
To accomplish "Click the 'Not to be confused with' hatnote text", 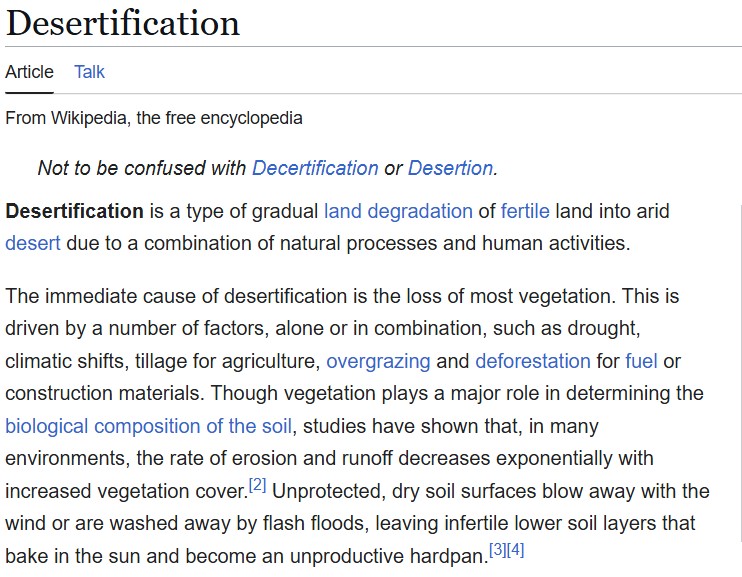I will coord(141,168).
